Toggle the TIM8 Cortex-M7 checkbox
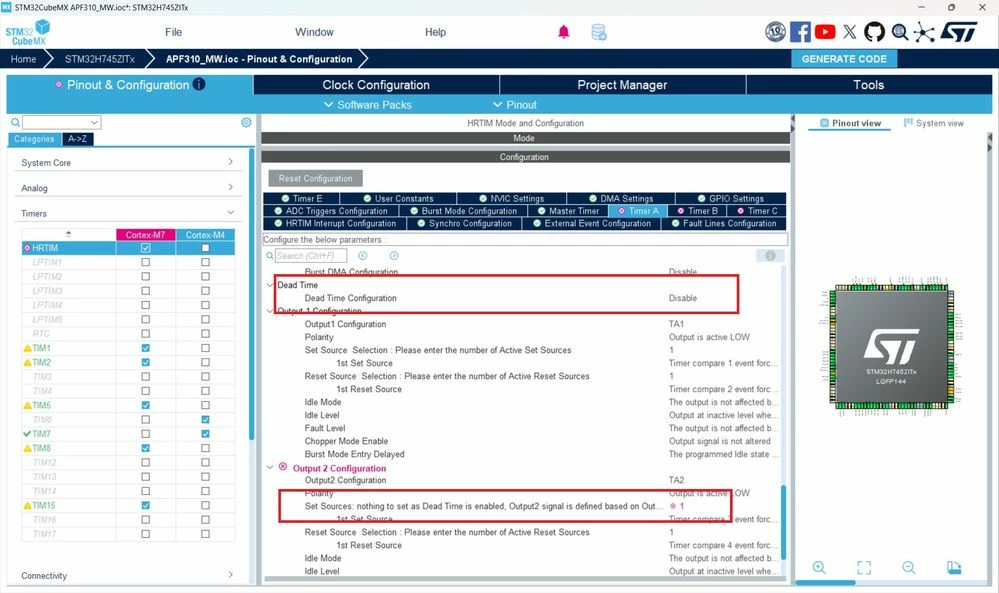 pyautogui.click(x=146, y=448)
